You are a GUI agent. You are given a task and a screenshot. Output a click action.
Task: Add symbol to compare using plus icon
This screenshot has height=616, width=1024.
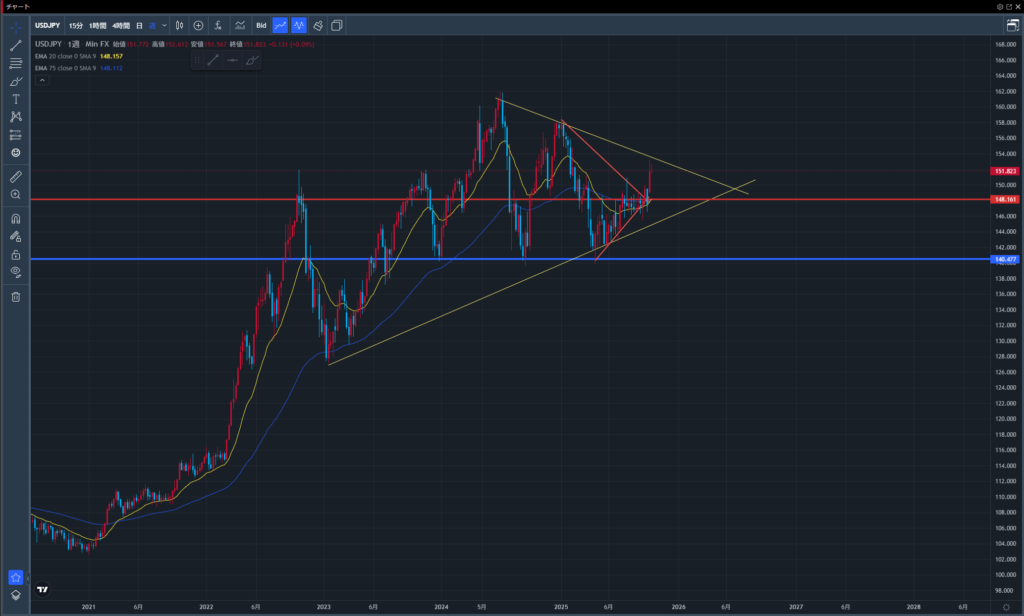(x=198, y=25)
